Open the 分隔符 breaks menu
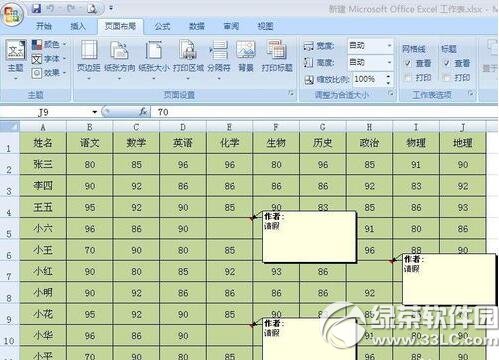This screenshot has height=360, width=499. 219,59
